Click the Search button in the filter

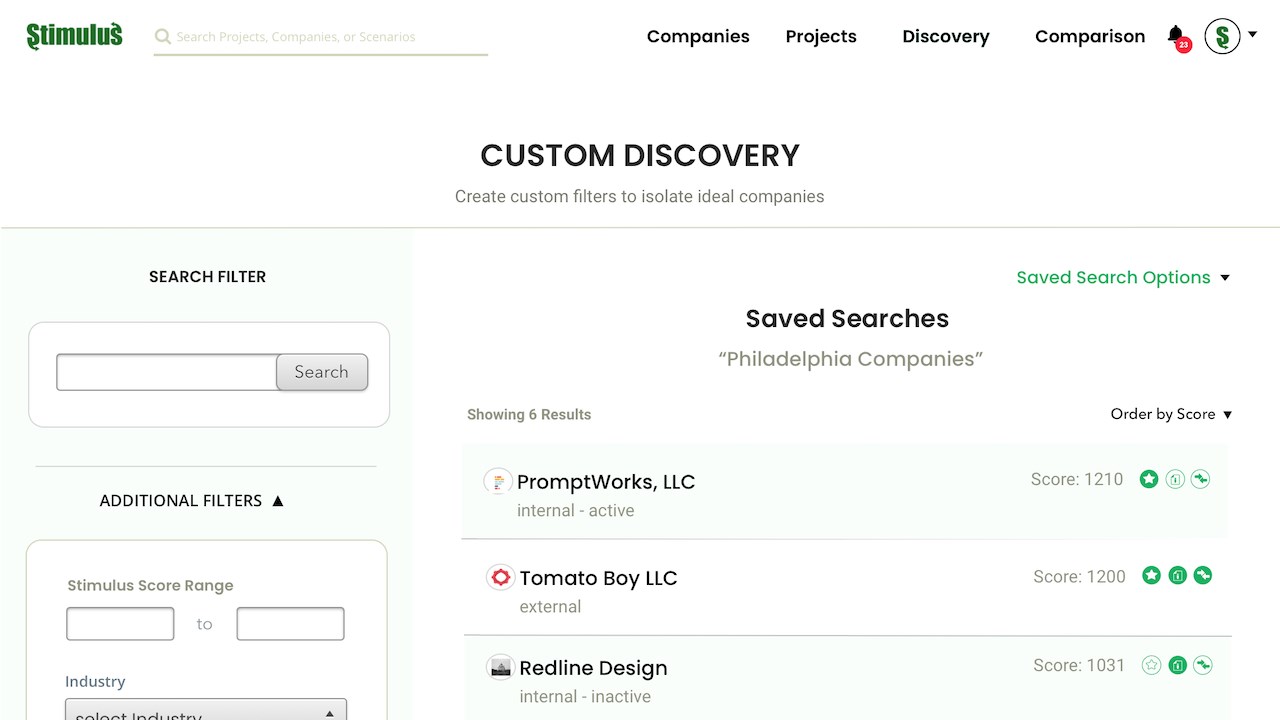[x=322, y=372]
